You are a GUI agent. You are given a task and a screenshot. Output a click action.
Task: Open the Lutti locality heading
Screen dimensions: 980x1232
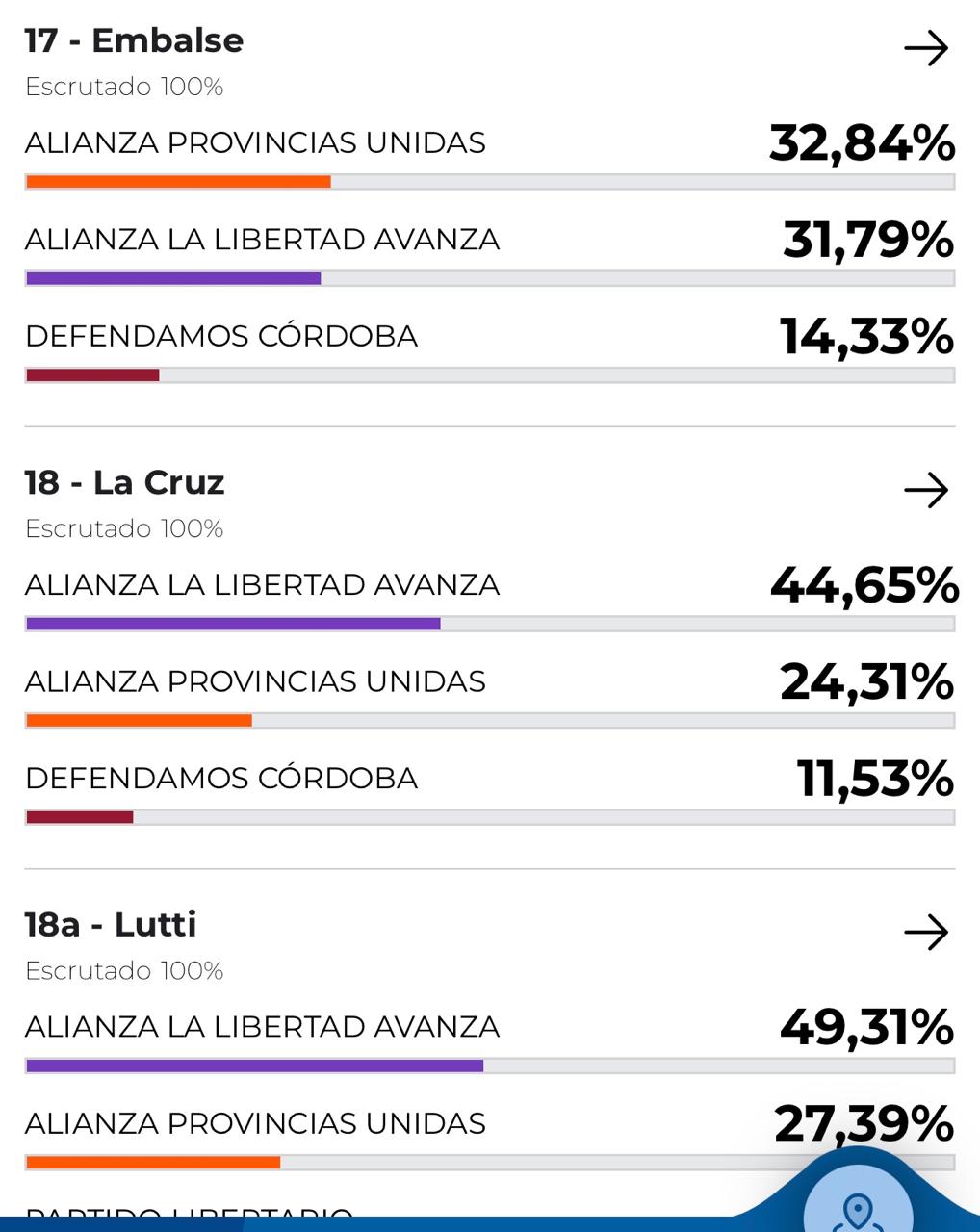[x=110, y=924]
